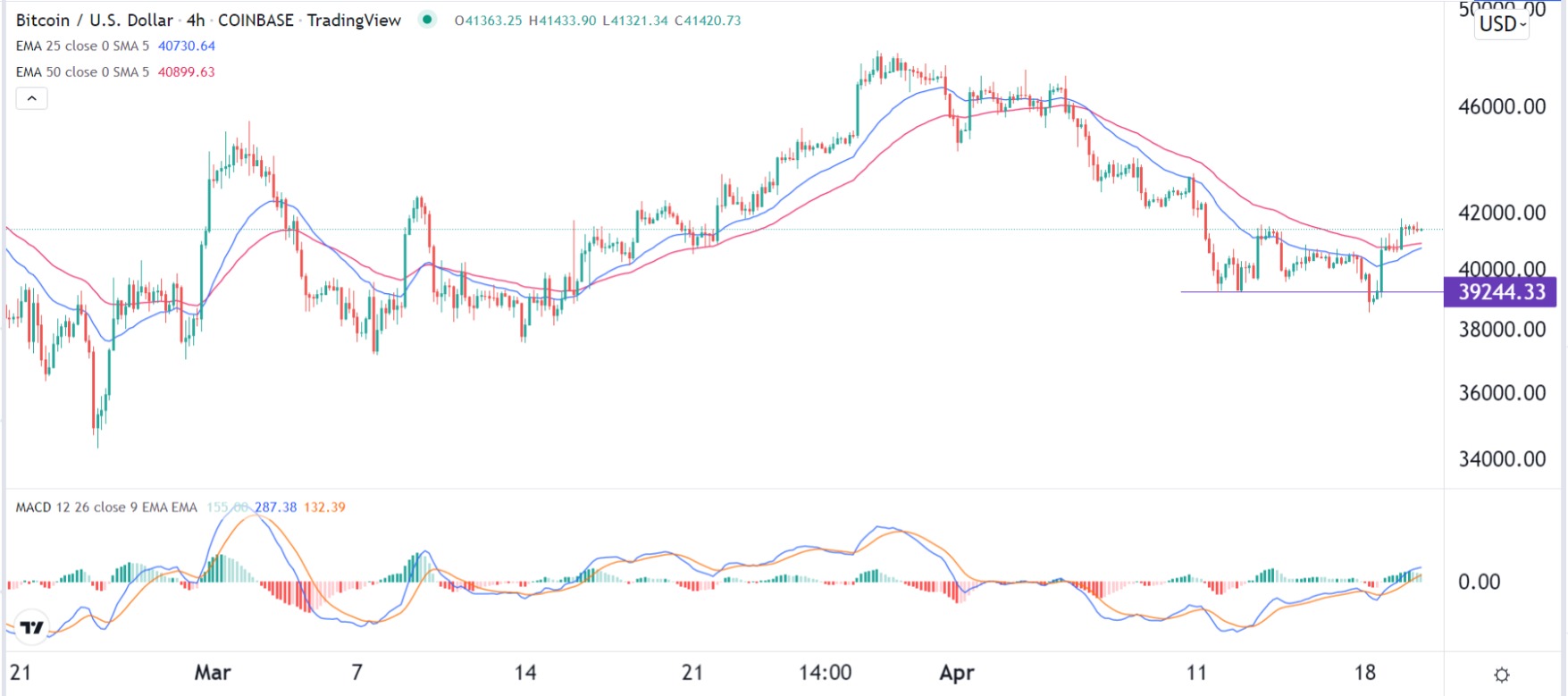Open the USD currency dropdown
This screenshot has width=1568, height=696.
pyautogui.click(x=1503, y=25)
